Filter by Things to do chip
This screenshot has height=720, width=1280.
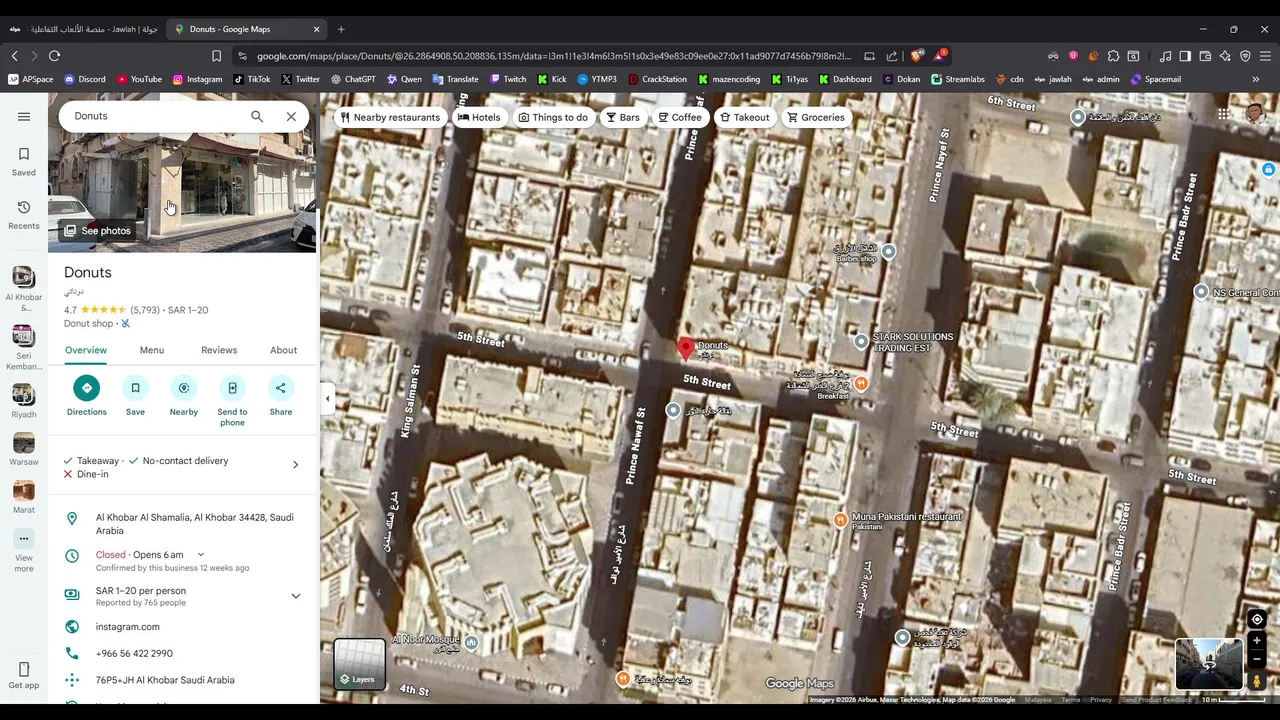tap(553, 117)
